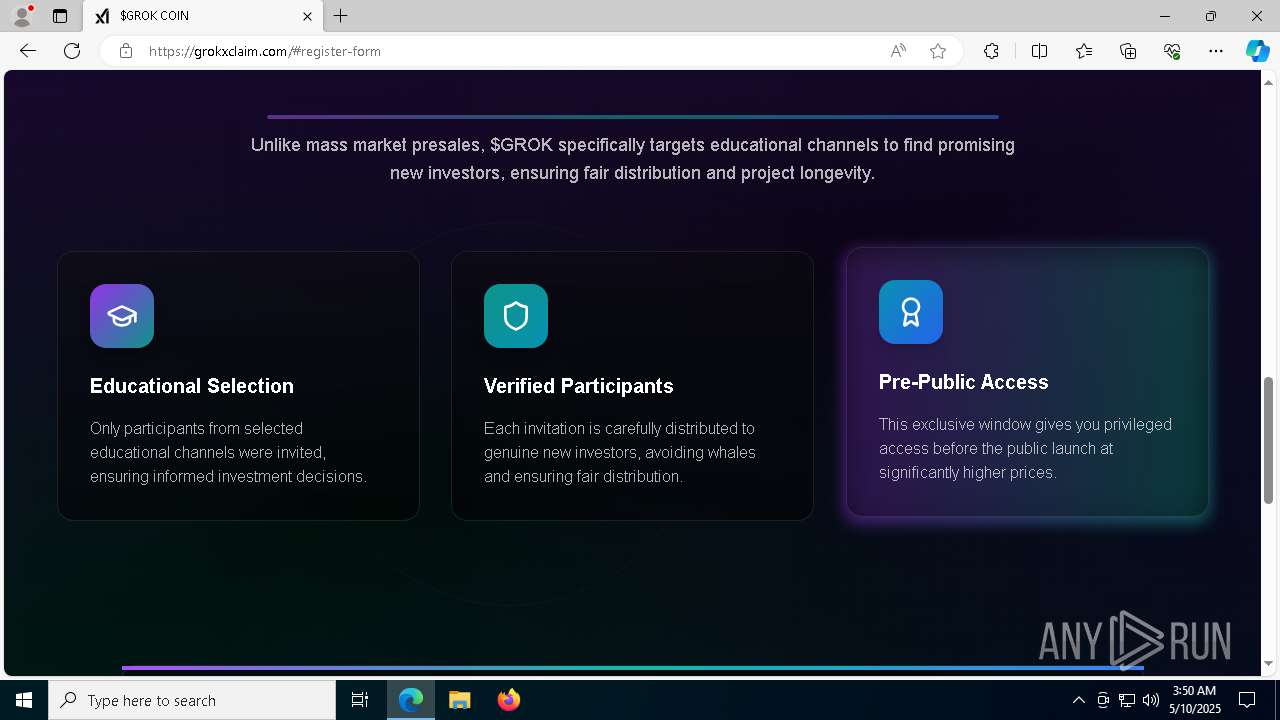This screenshot has height=720, width=1280.
Task: Go back with the browser back arrow
Action: tap(28, 51)
